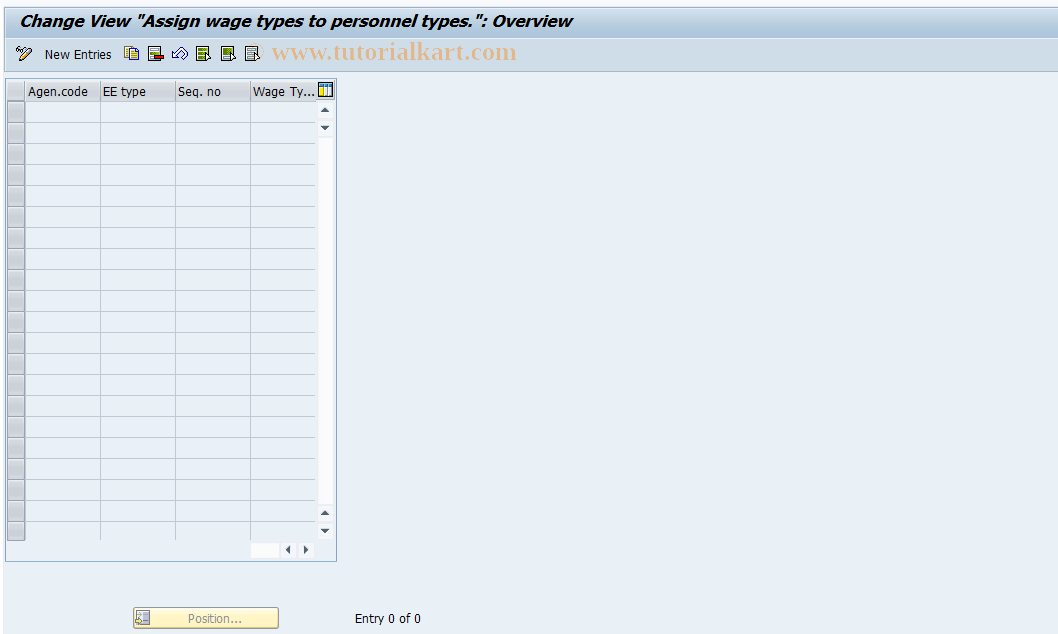
Task: Click the first EE type cell
Action: 138,112
